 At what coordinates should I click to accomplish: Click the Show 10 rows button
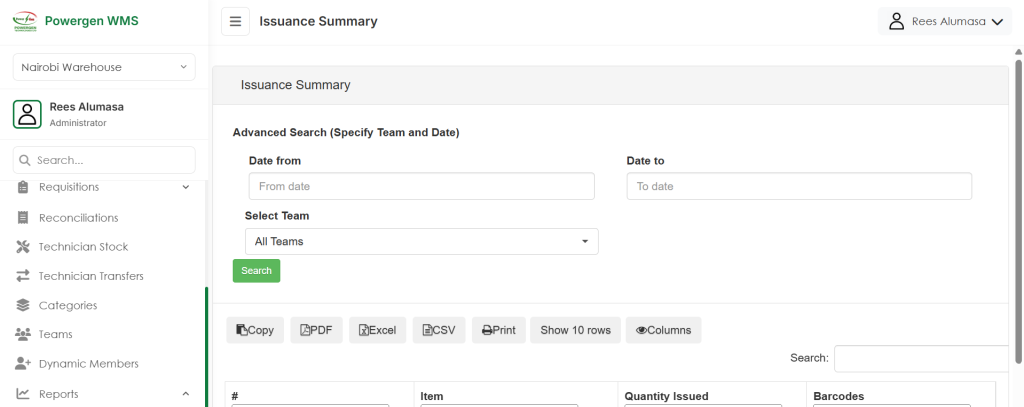(x=575, y=330)
